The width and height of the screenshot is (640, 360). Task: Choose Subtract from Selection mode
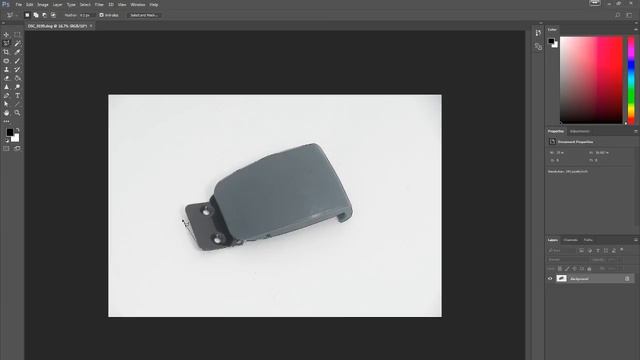(x=44, y=15)
